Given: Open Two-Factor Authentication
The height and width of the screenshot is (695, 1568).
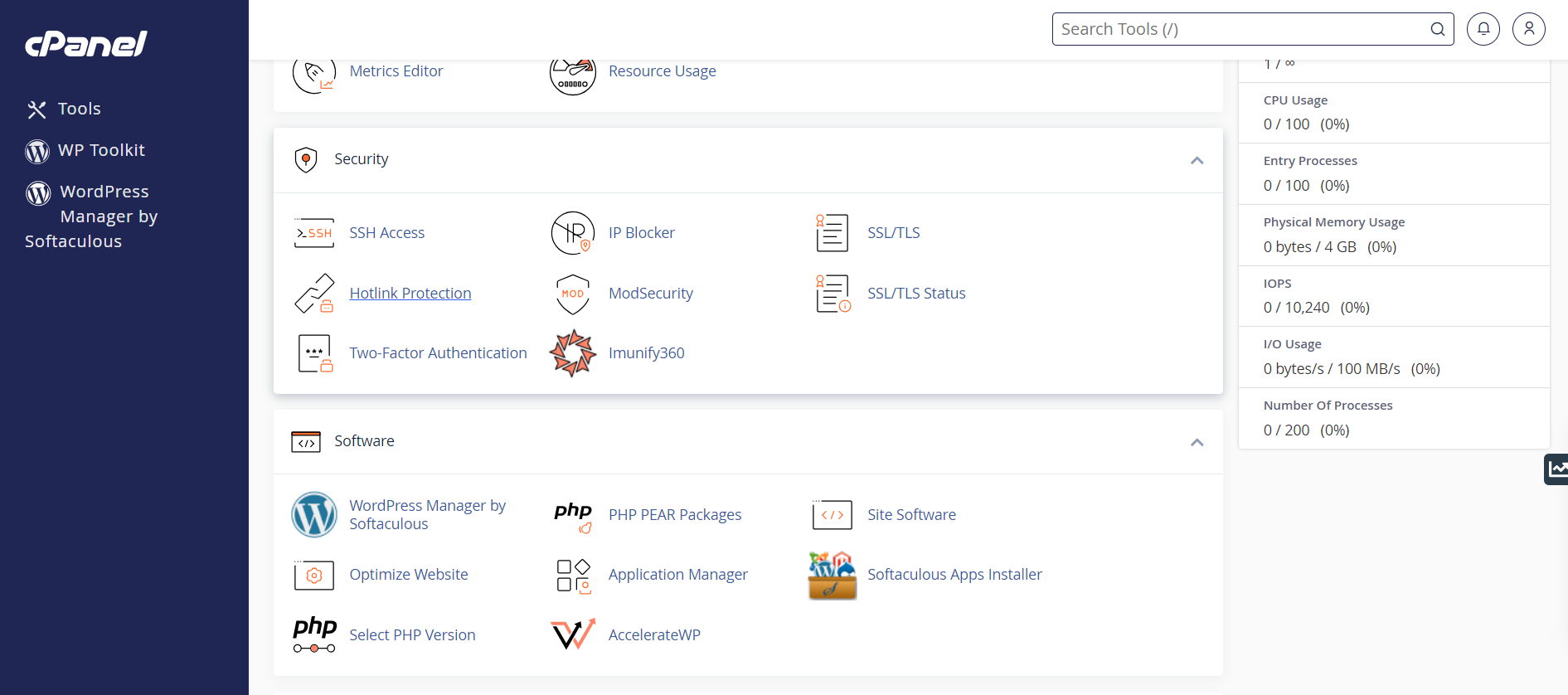Looking at the screenshot, I should [439, 353].
